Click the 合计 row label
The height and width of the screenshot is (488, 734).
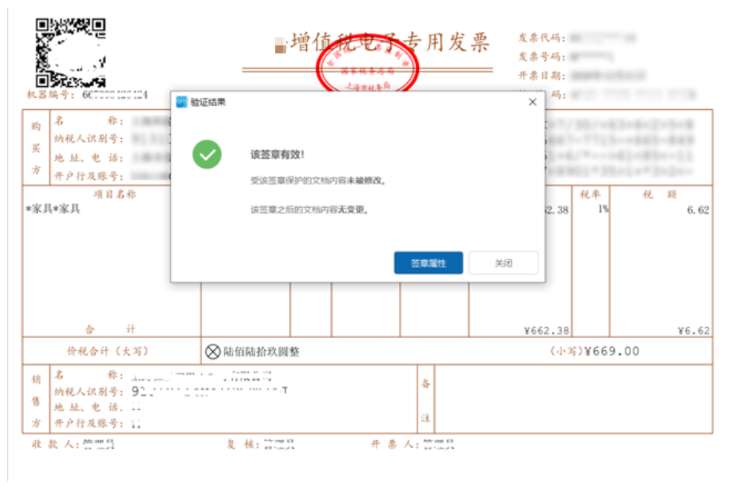[x=110, y=329]
